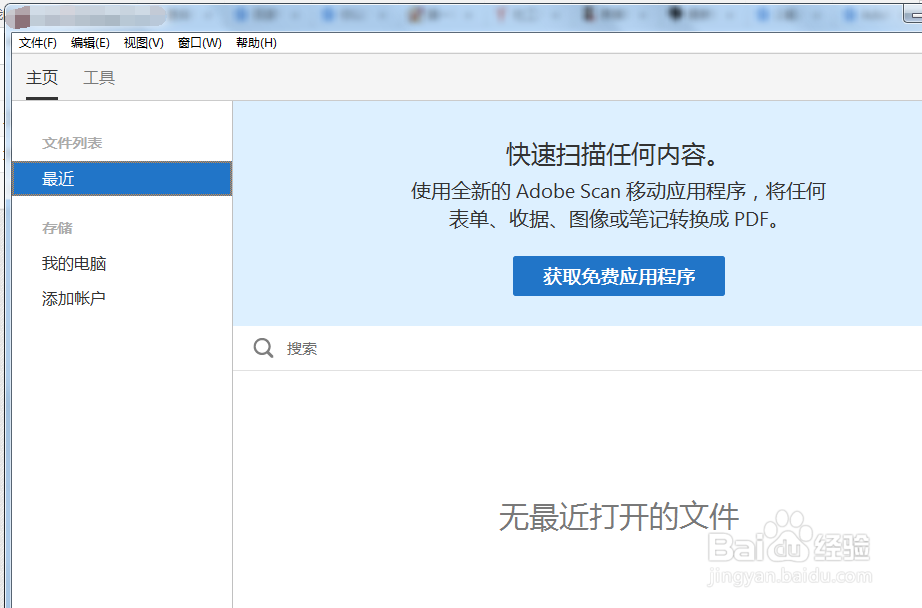Open the 窗口(W) menu
The image size is (922, 608).
[200, 43]
